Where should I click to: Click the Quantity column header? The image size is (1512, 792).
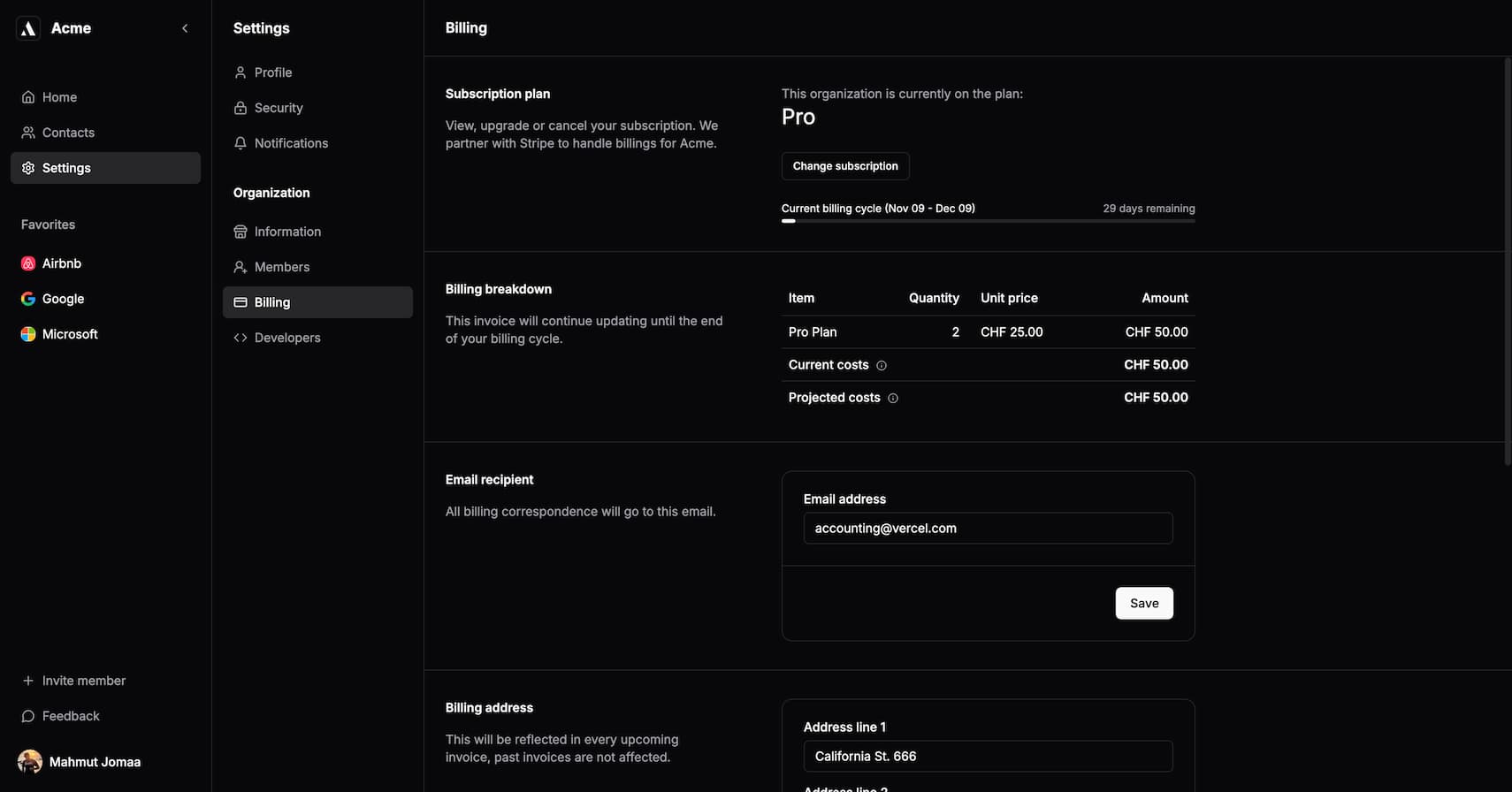(934, 298)
